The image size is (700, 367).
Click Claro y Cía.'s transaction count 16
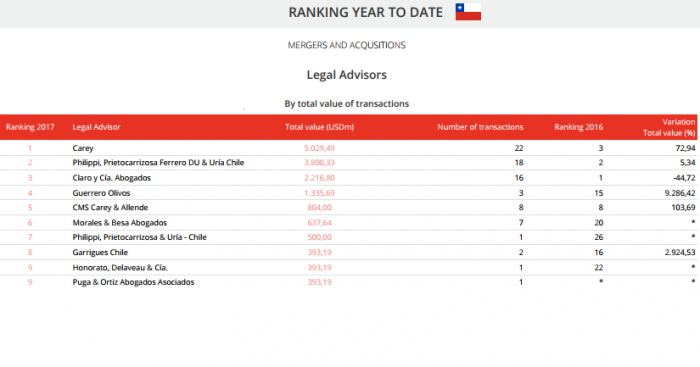click(519, 178)
